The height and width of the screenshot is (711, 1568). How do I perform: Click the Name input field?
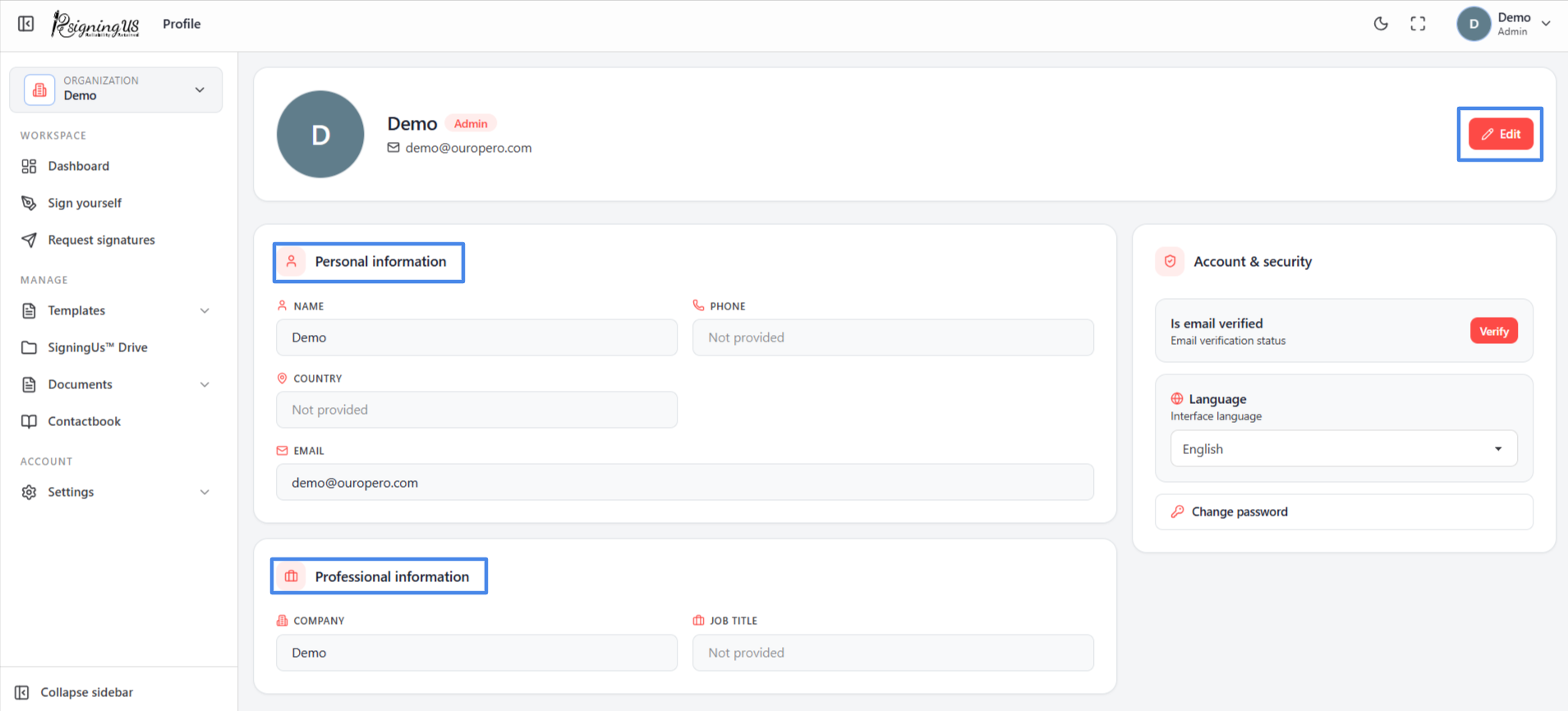[x=476, y=337]
